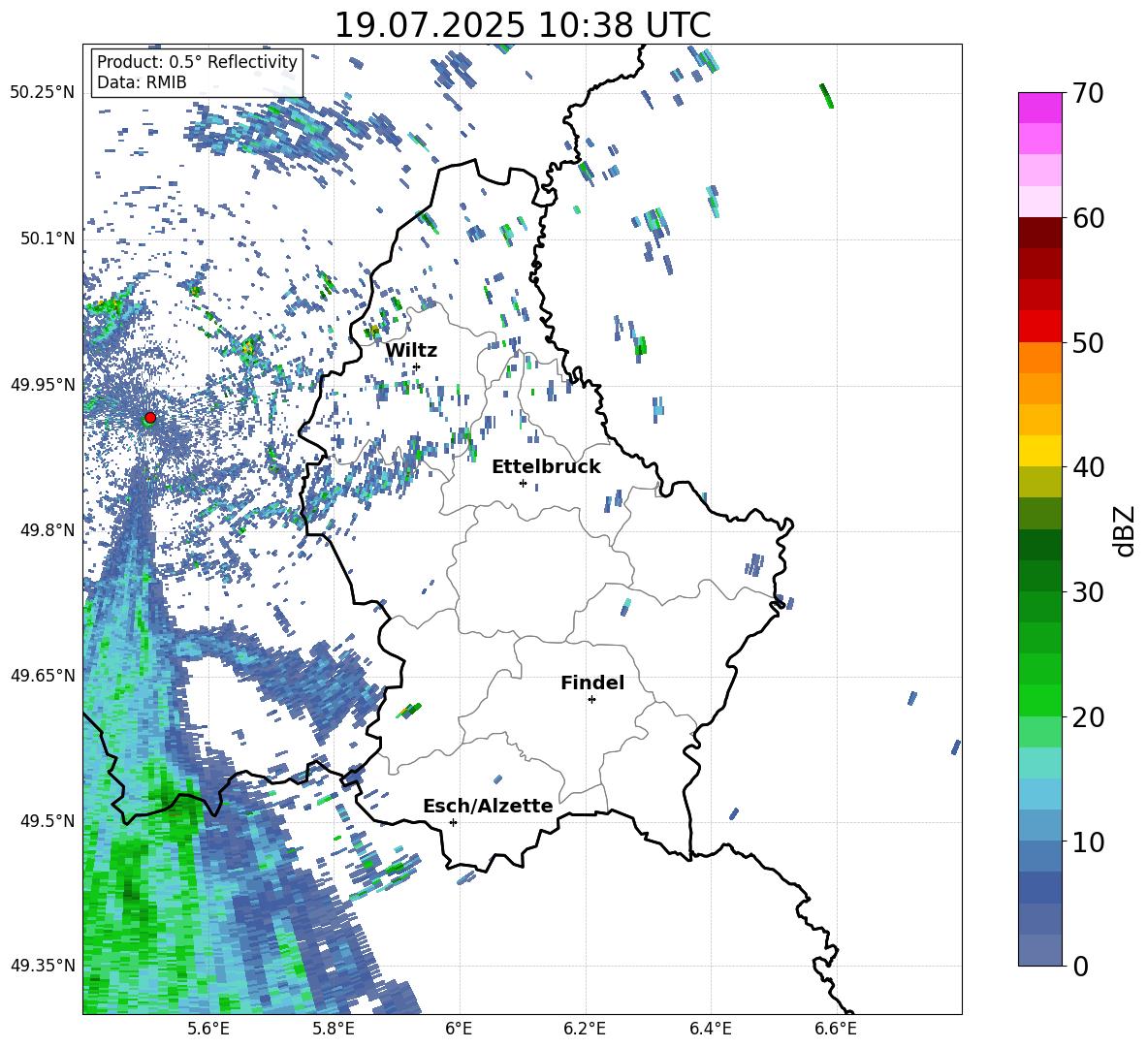Click the 6.2°E longitude label

click(585, 1029)
